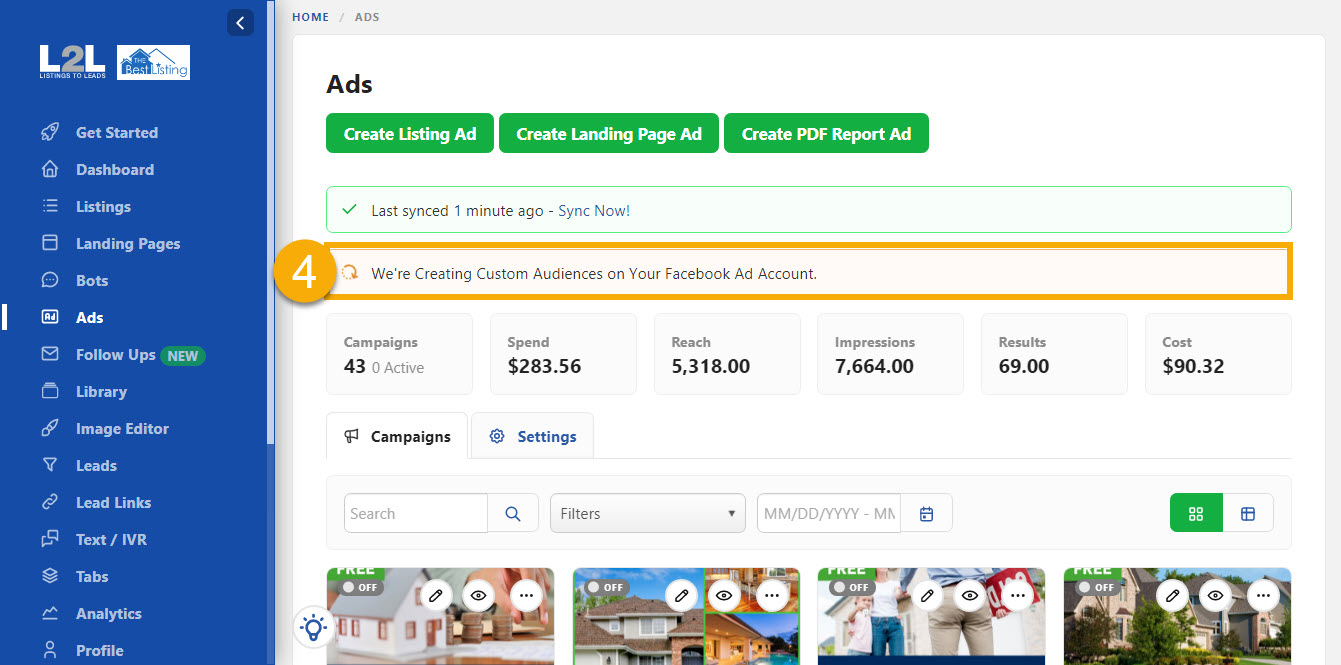Open the date range picker field
This screenshot has height=665, width=1341.
click(829, 513)
